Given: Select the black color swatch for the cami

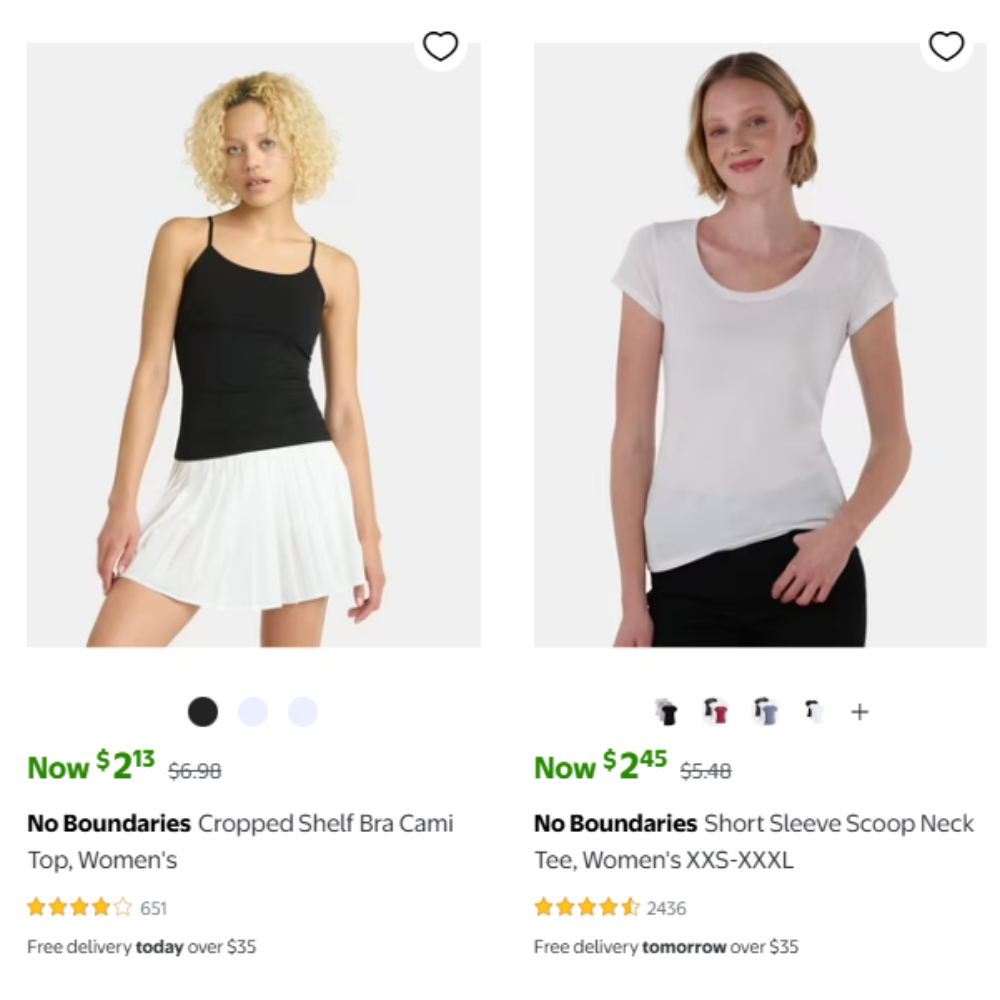Looking at the screenshot, I should [203, 712].
